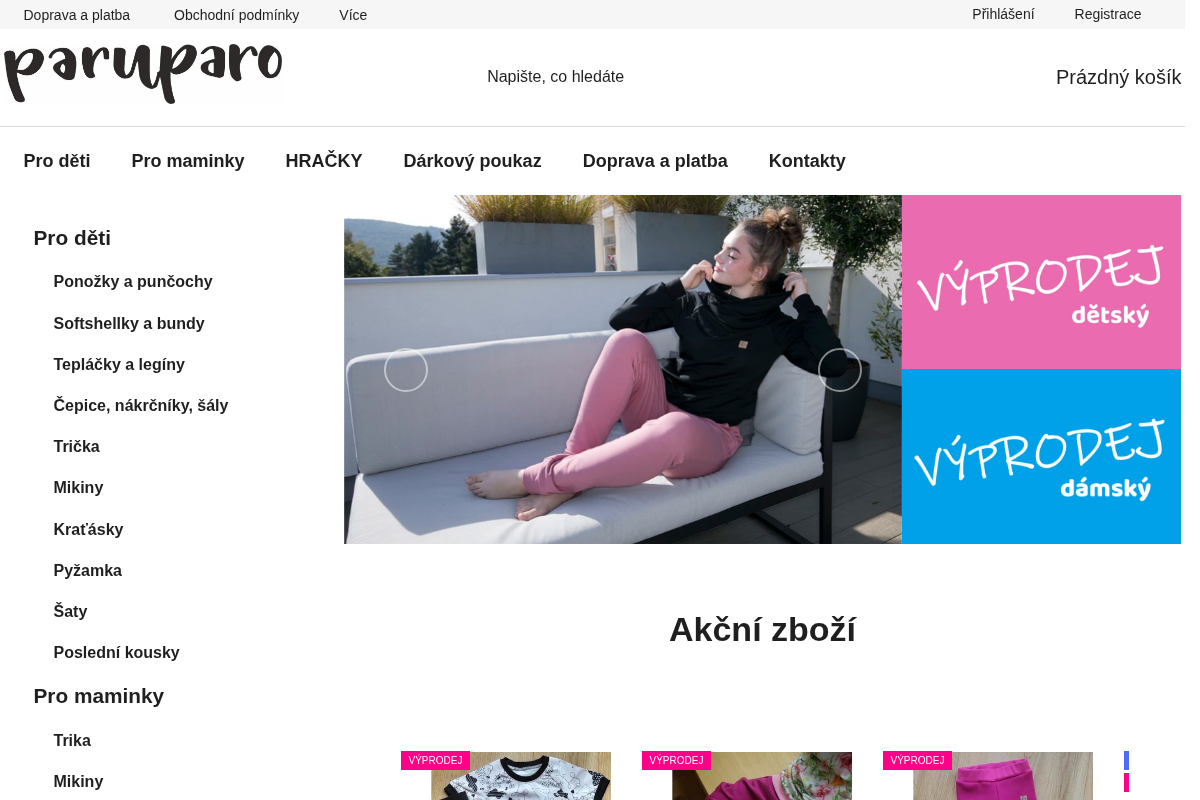Open Čepice, nákrčníky, šály category

(141, 406)
